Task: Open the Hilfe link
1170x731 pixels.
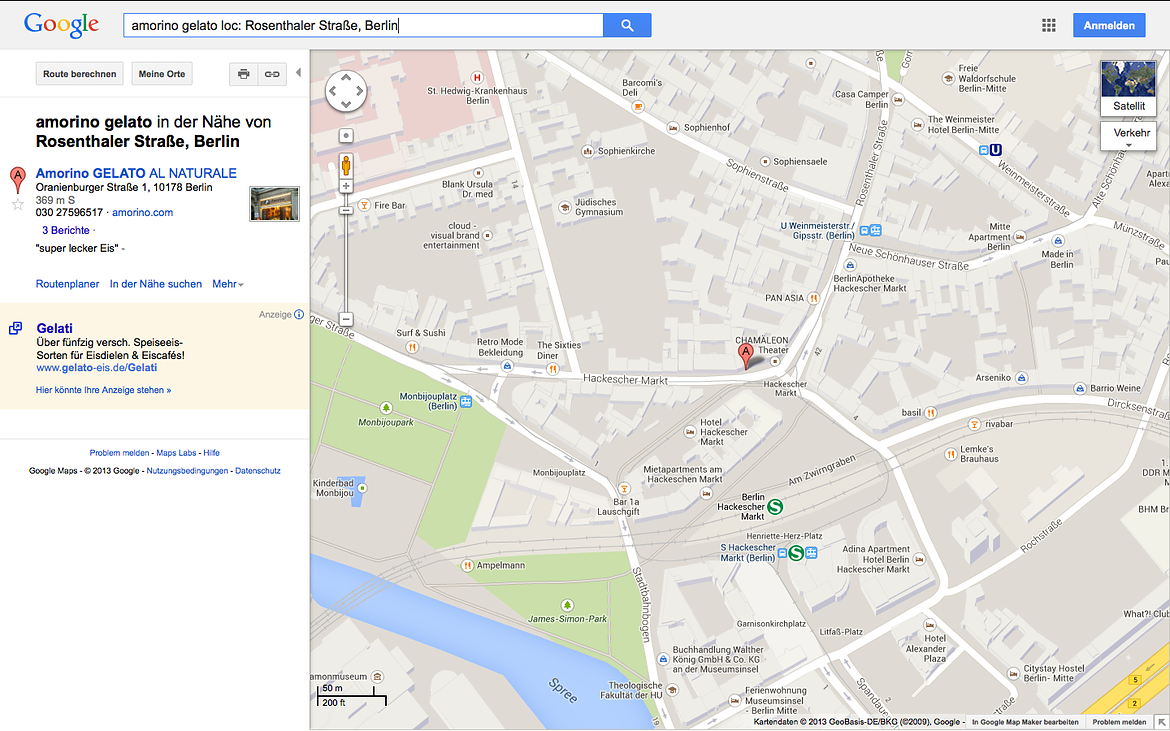Action: pos(212,453)
